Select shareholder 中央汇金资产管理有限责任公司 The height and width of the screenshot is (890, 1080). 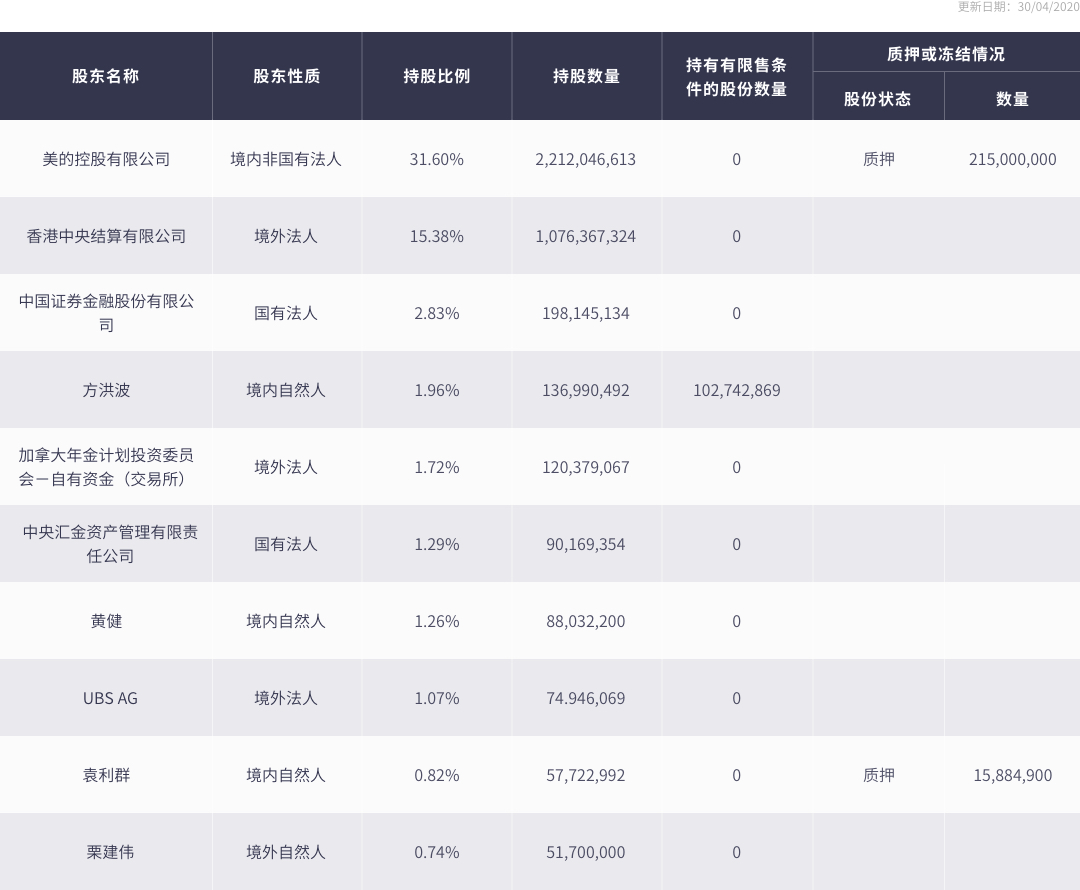(x=110, y=544)
